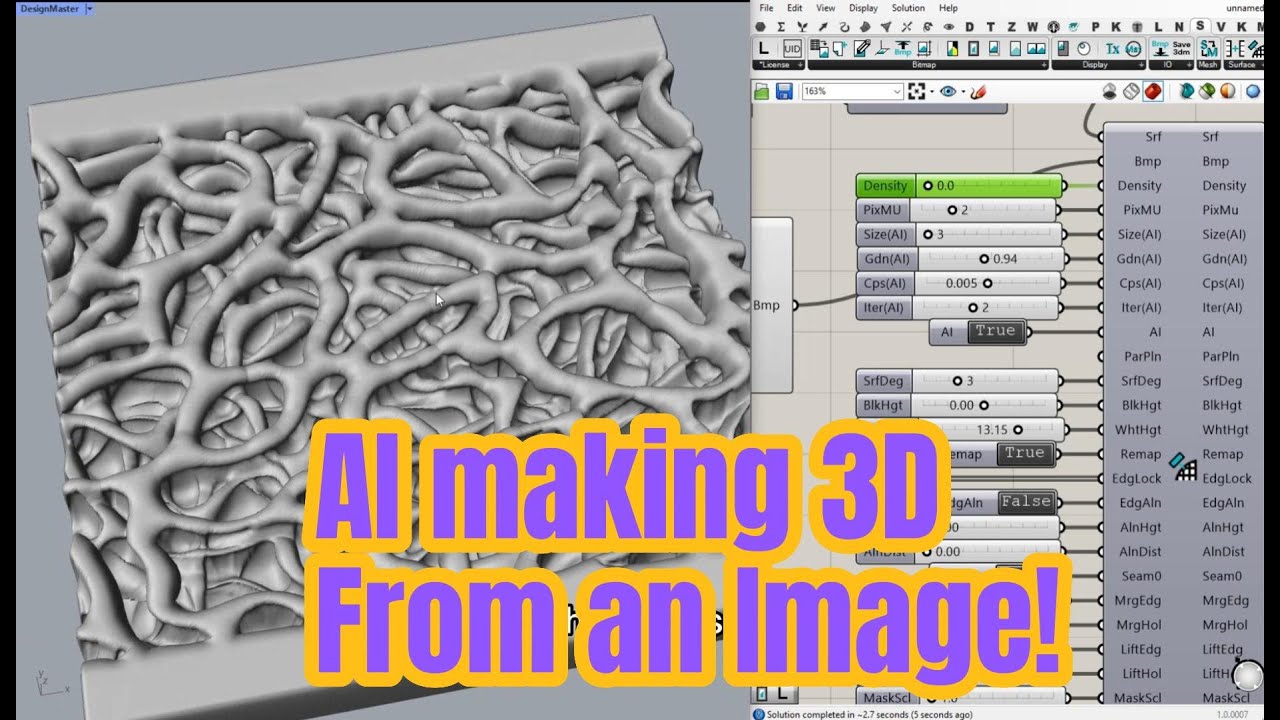Click the SM Mesh panel icon
The width and height of the screenshot is (1280, 720).
[1209, 48]
